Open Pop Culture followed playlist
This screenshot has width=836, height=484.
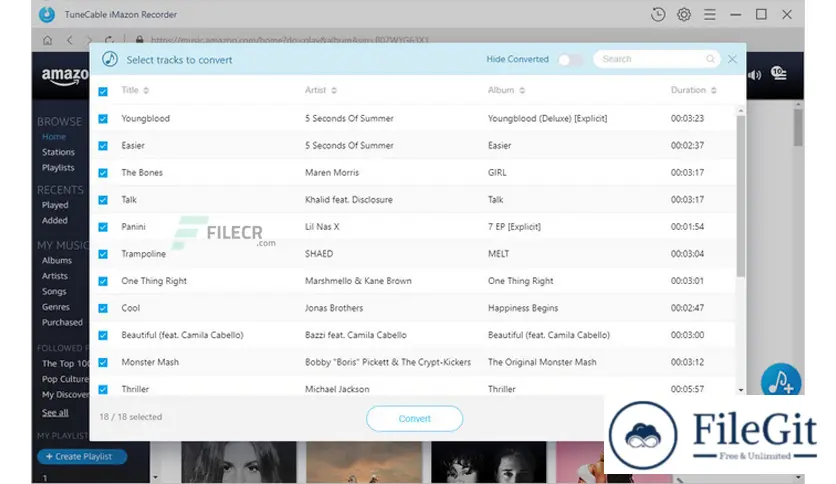click(x=66, y=379)
